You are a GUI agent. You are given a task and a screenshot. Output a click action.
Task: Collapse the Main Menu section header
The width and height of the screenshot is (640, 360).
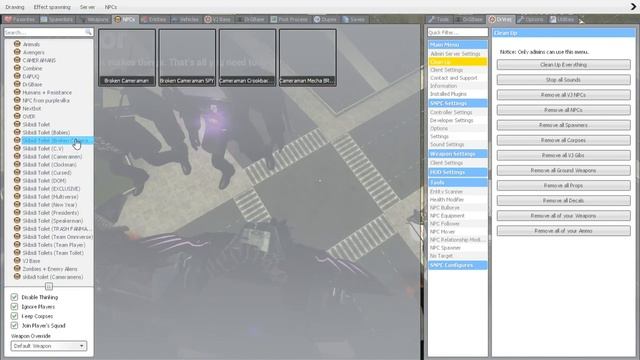click(x=458, y=44)
